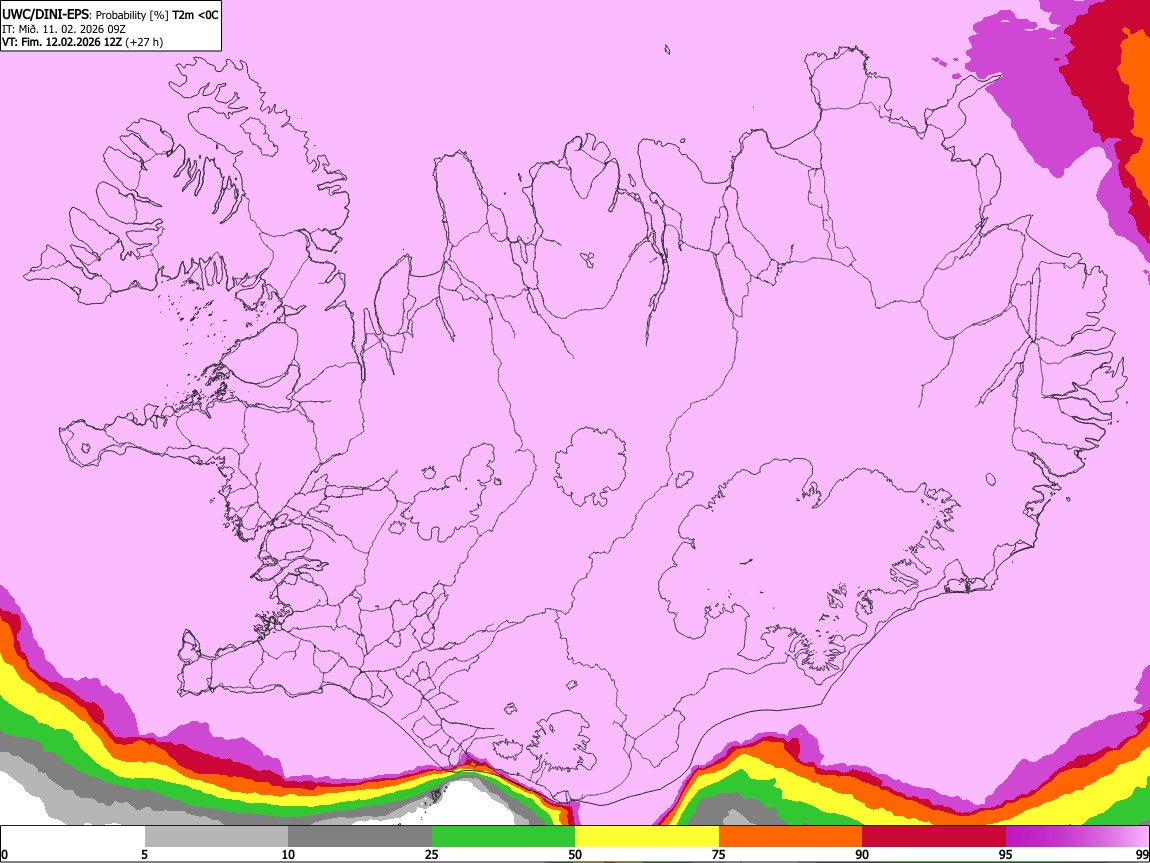Click the purple gradient 95–99% legend segment

click(1077, 836)
